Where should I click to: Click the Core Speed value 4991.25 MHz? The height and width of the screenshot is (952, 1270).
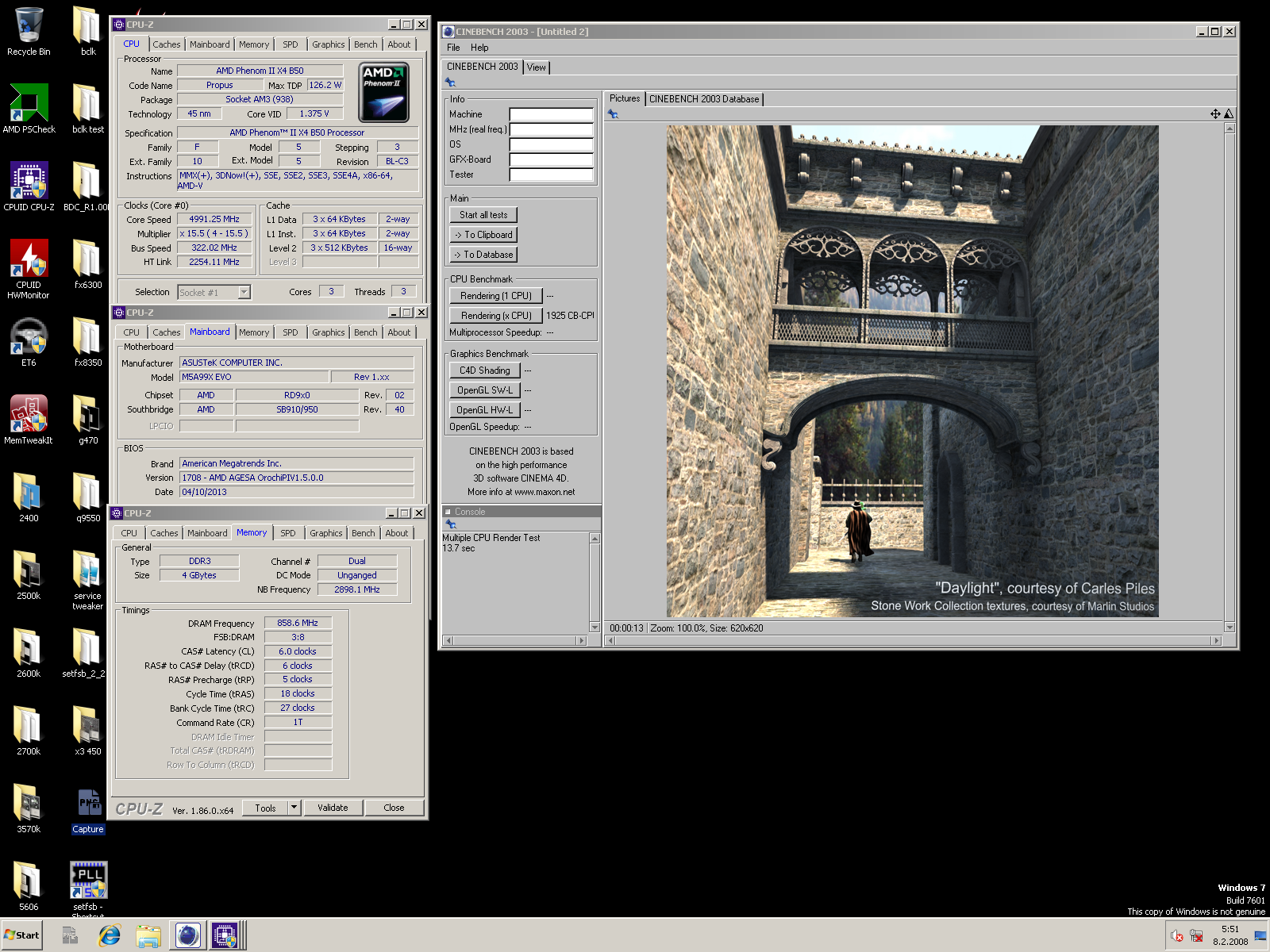coord(214,219)
